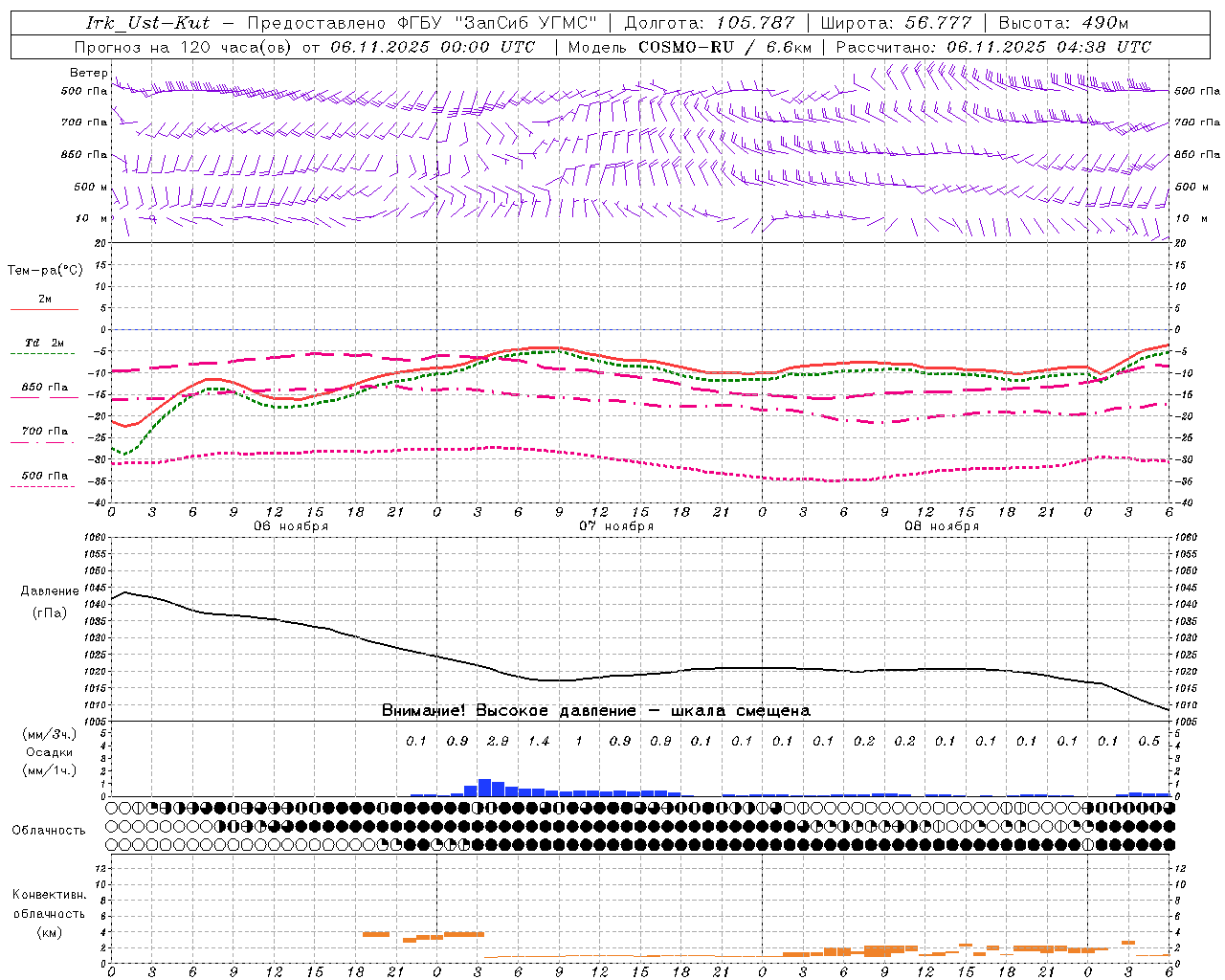The height and width of the screenshot is (980, 1225).
Task: Click the 2.9 three-hour precipitation value
Action: [x=498, y=741]
